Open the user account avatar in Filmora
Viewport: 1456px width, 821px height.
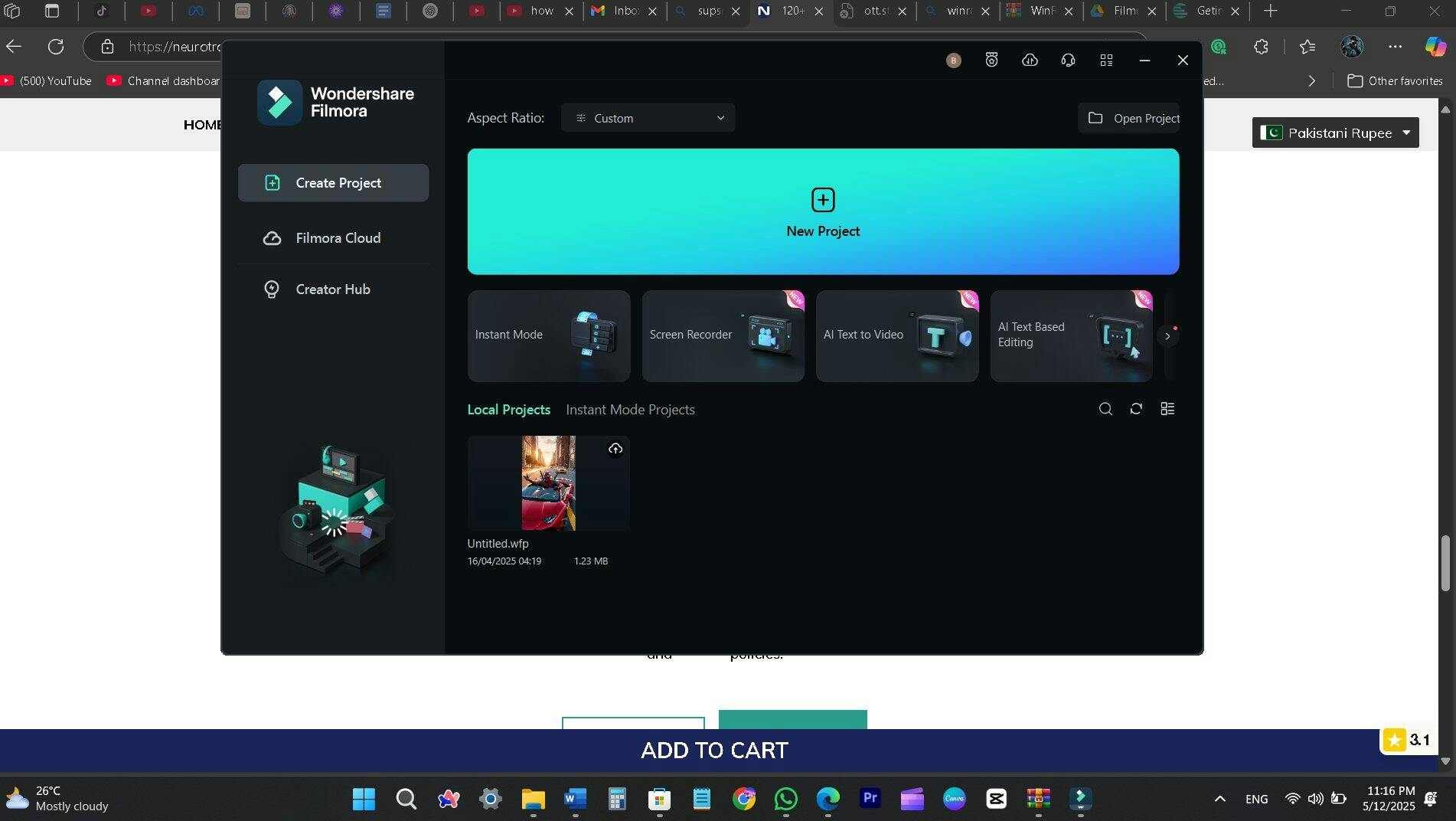point(953,61)
